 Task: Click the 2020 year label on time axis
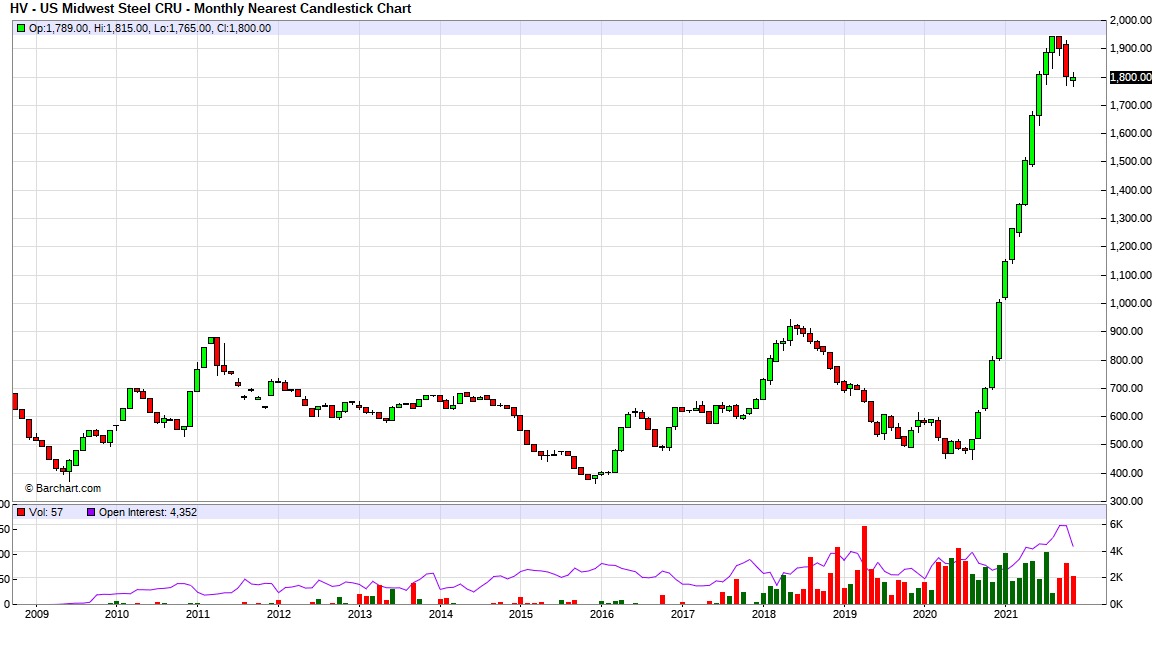[x=925, y=614]
